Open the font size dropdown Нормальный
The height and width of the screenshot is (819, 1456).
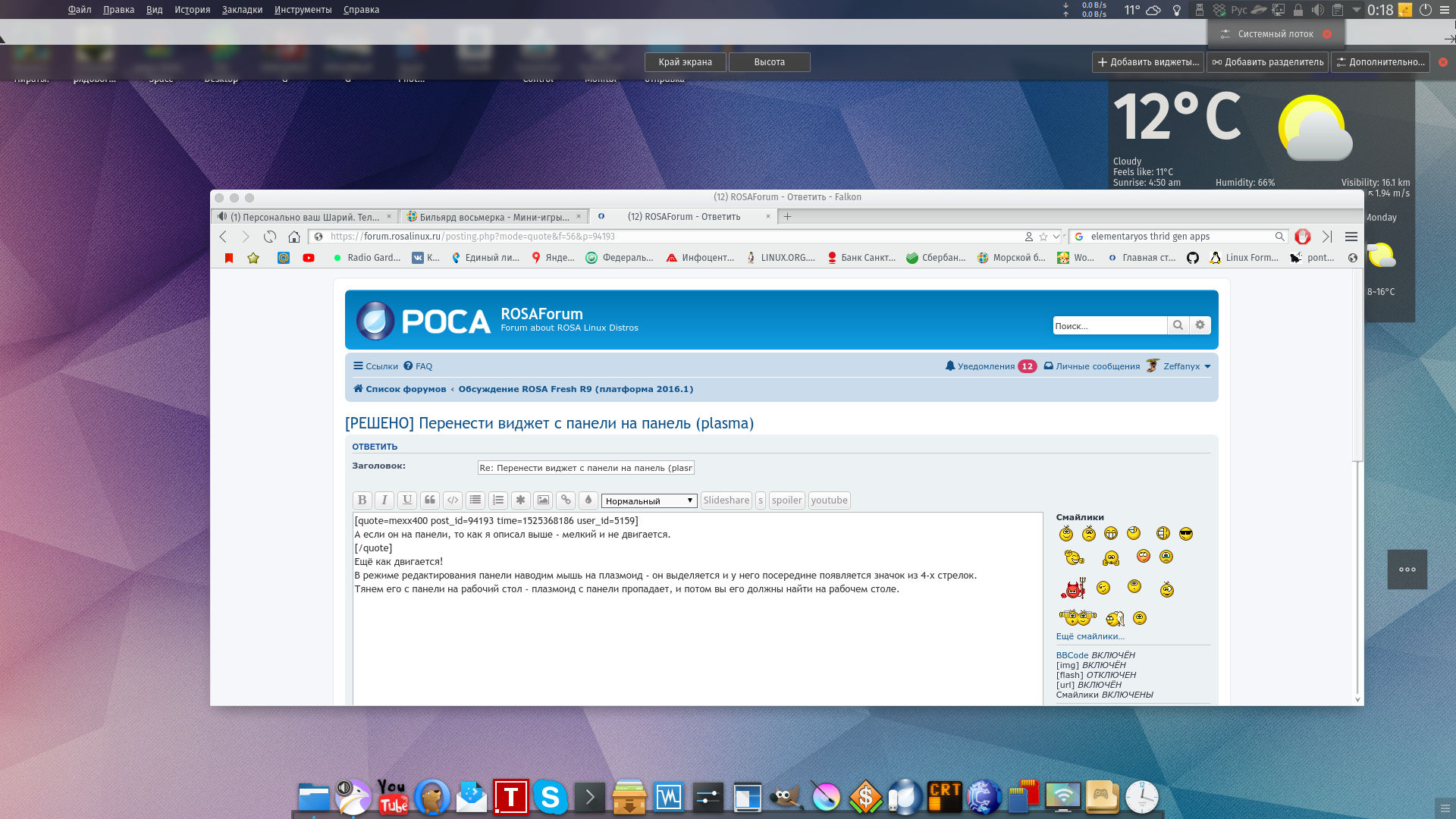pyautogui.click(x=648, y=501)
